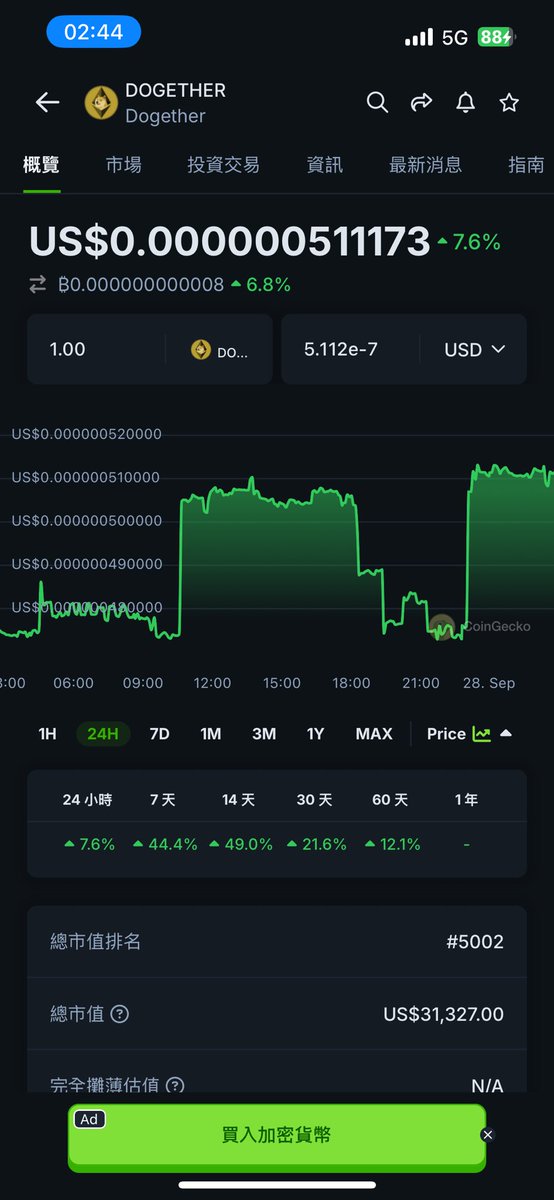Tap the 6.8% BTC change value

coord(261,285)
